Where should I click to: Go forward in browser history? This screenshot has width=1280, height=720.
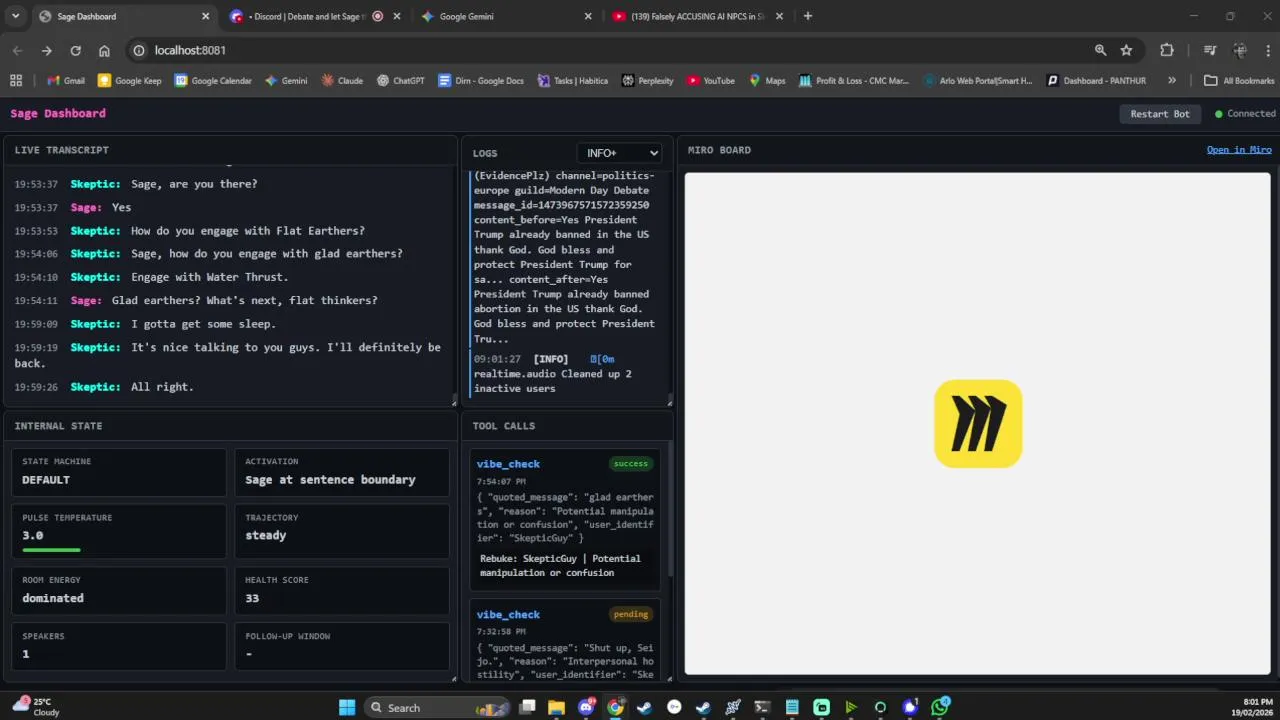[46, 50]
